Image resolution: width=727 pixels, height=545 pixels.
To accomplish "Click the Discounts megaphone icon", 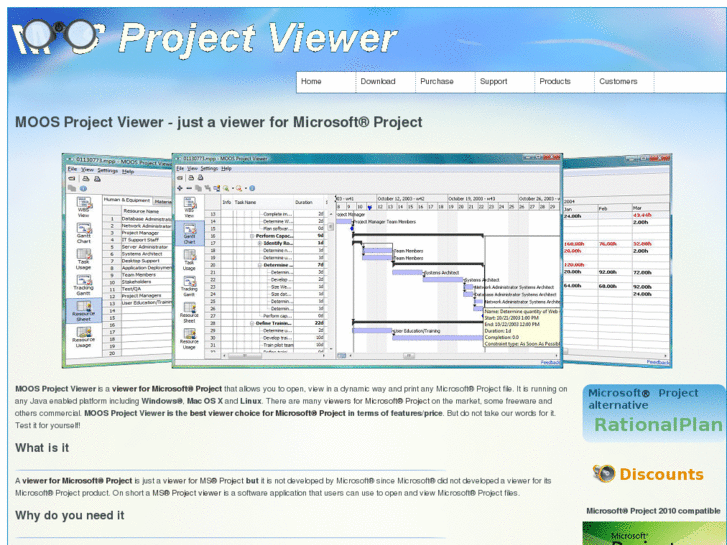I will [x=604, y=474].
